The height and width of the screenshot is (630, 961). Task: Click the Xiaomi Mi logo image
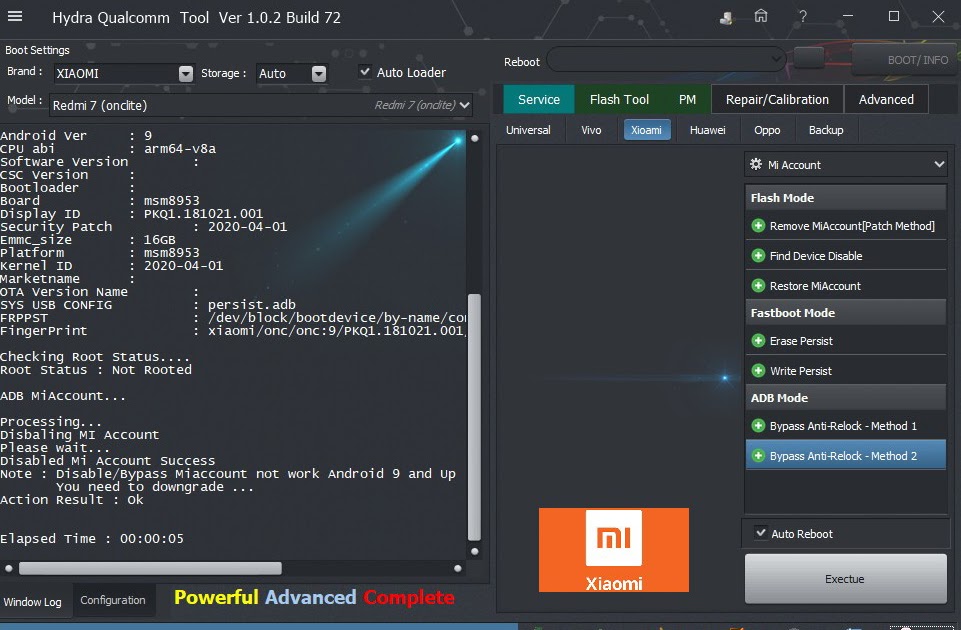tap(613, 550)
